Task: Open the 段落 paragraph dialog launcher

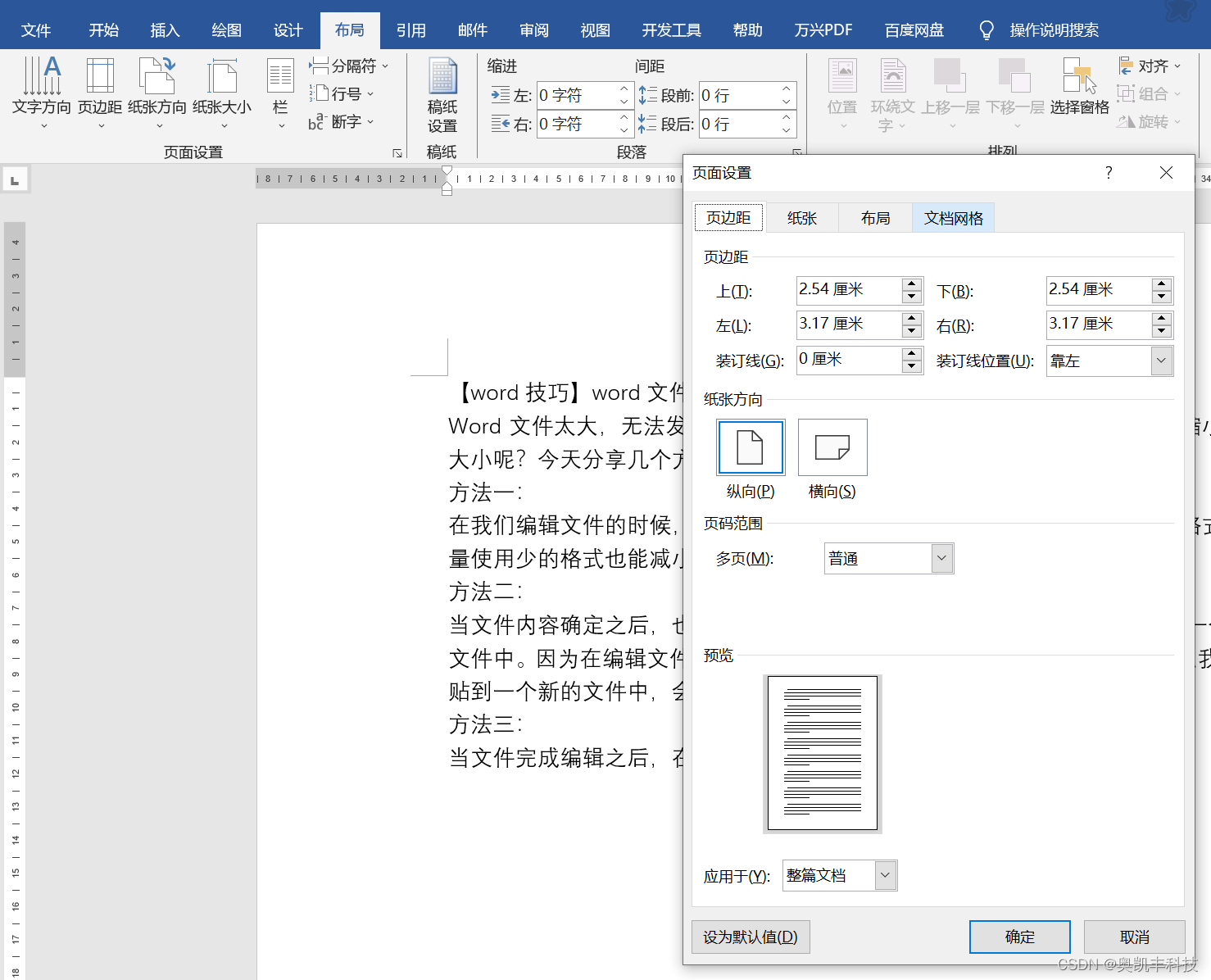Action: tap(796, 152)
